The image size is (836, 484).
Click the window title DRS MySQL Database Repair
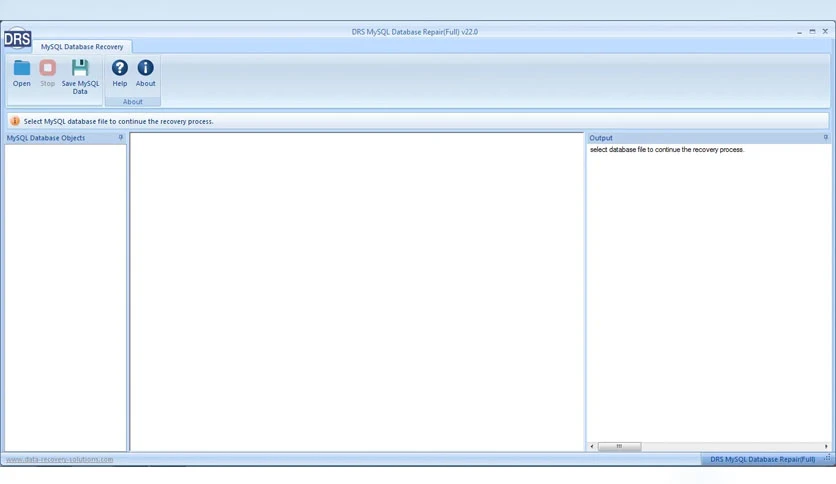pos(415,31)
